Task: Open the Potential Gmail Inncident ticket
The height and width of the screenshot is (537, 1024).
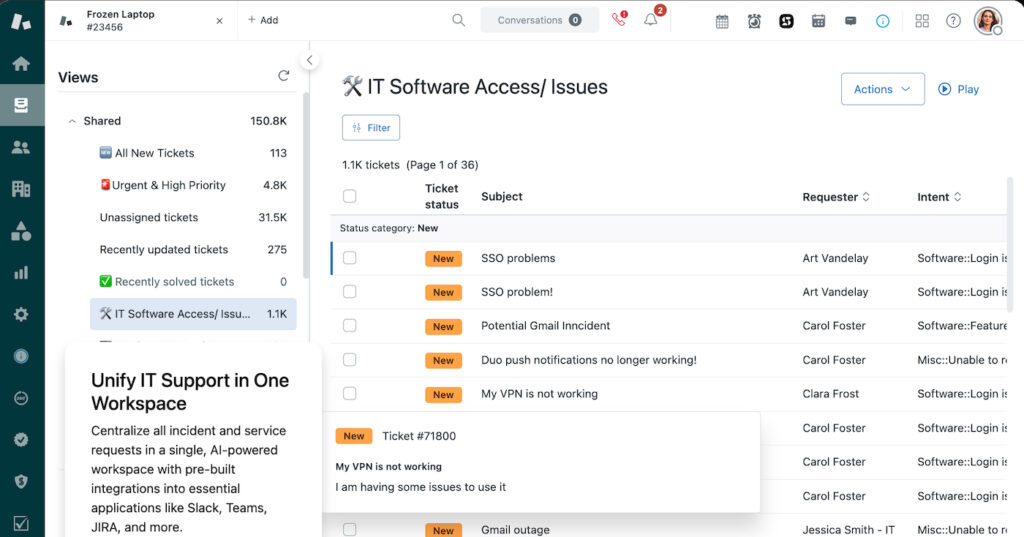Action: [545, 325]
